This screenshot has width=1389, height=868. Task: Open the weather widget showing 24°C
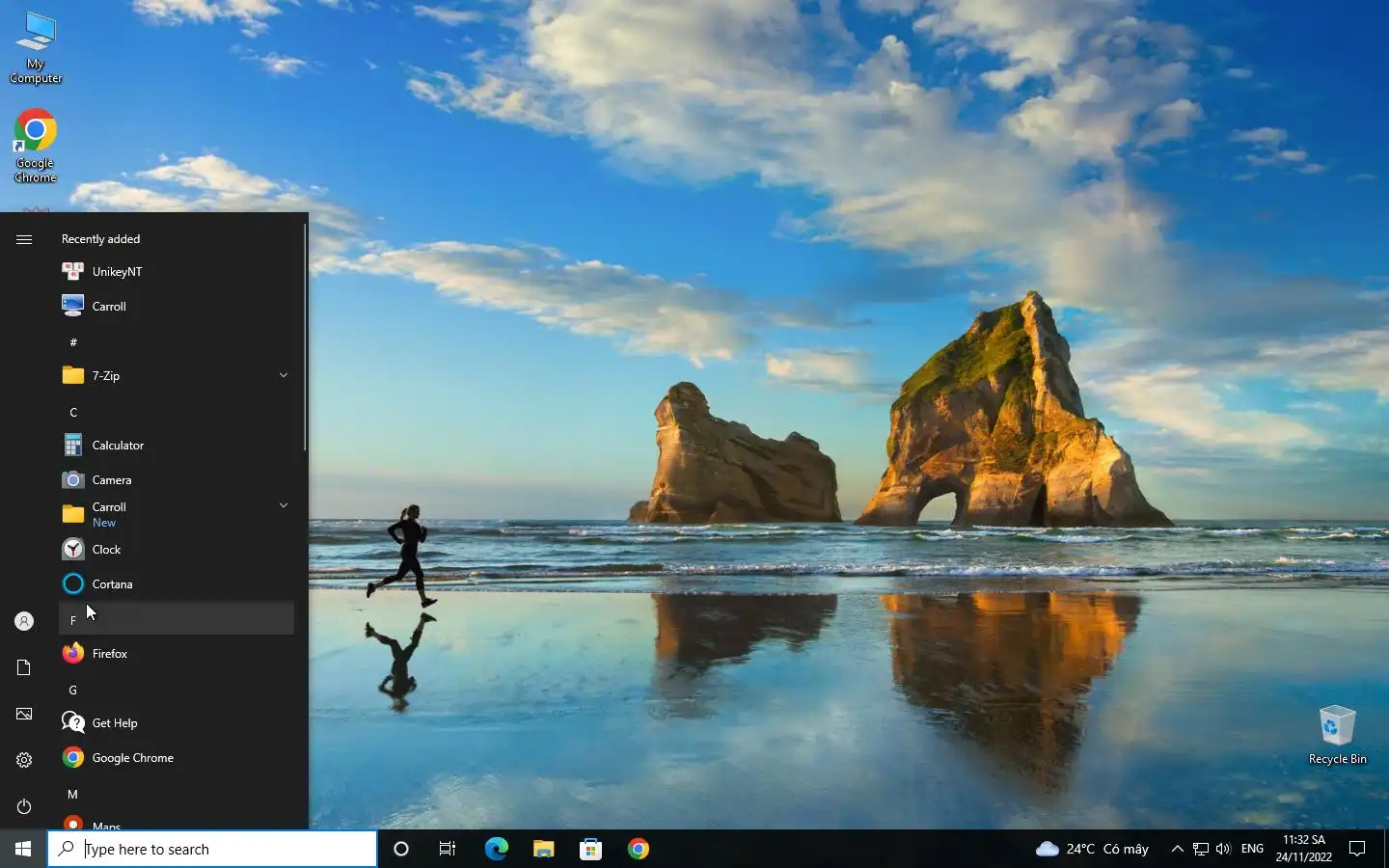[x=1091, y=849]
